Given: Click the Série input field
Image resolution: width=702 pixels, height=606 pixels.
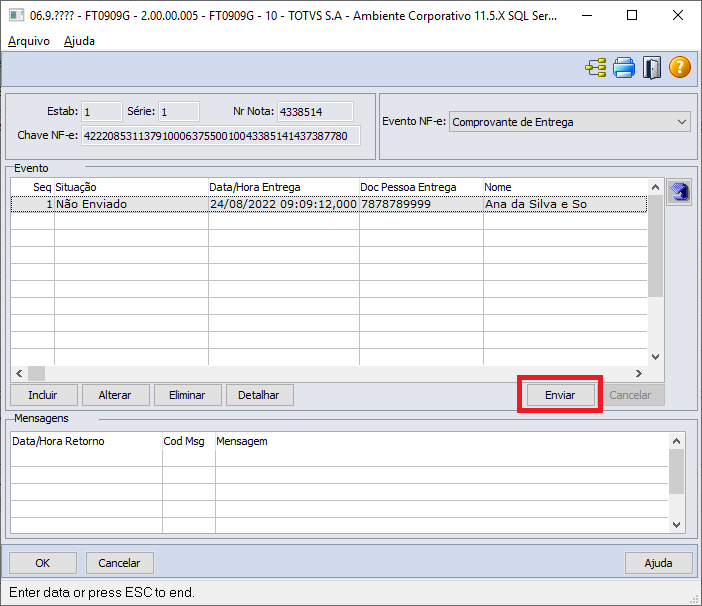Looking at the screenshot, I should pos(179,111).
